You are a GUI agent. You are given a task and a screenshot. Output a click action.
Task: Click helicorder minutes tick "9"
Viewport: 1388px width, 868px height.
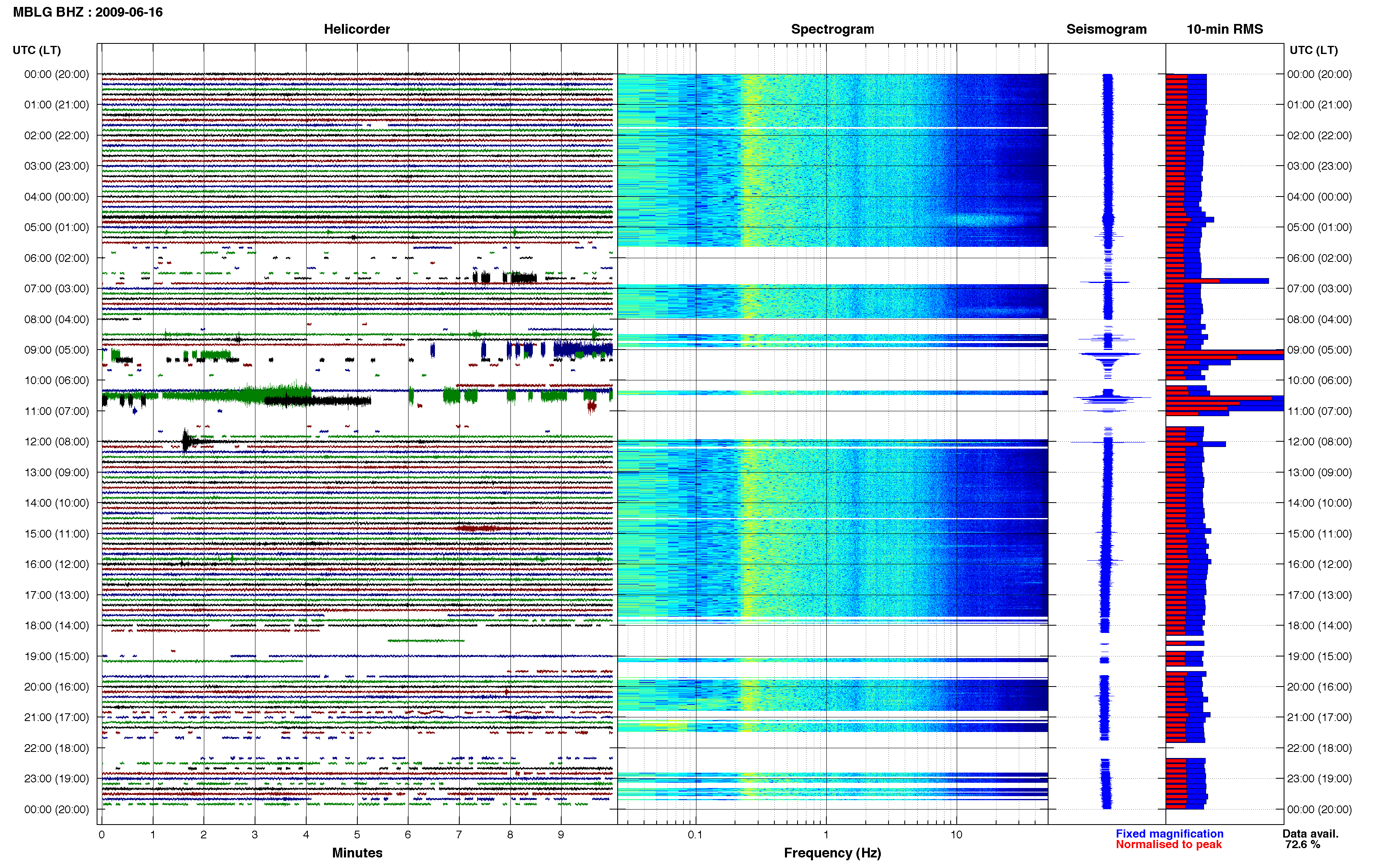click(561, 835)
